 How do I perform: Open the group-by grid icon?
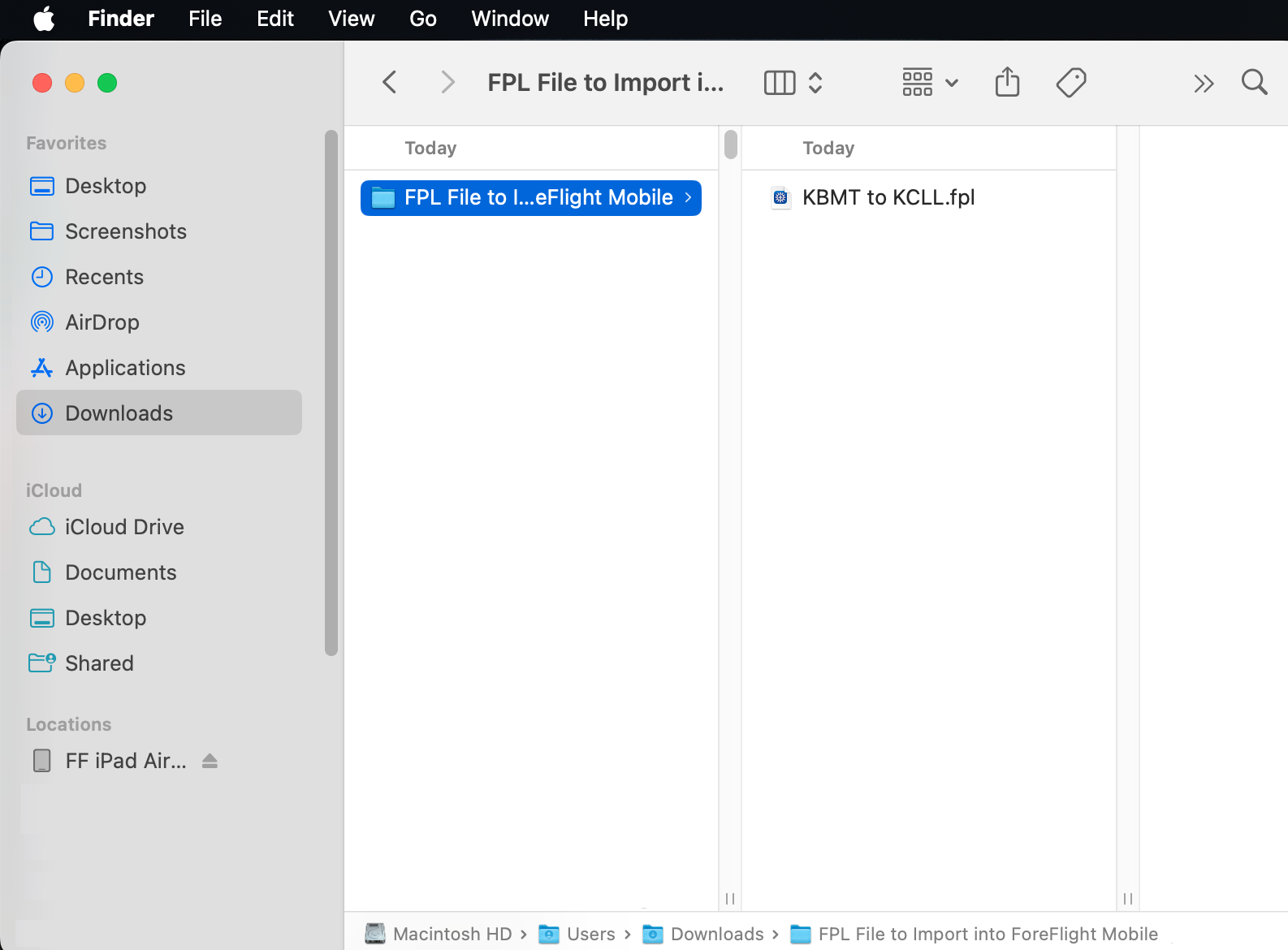pyautogui.click(x=918, y=83)
